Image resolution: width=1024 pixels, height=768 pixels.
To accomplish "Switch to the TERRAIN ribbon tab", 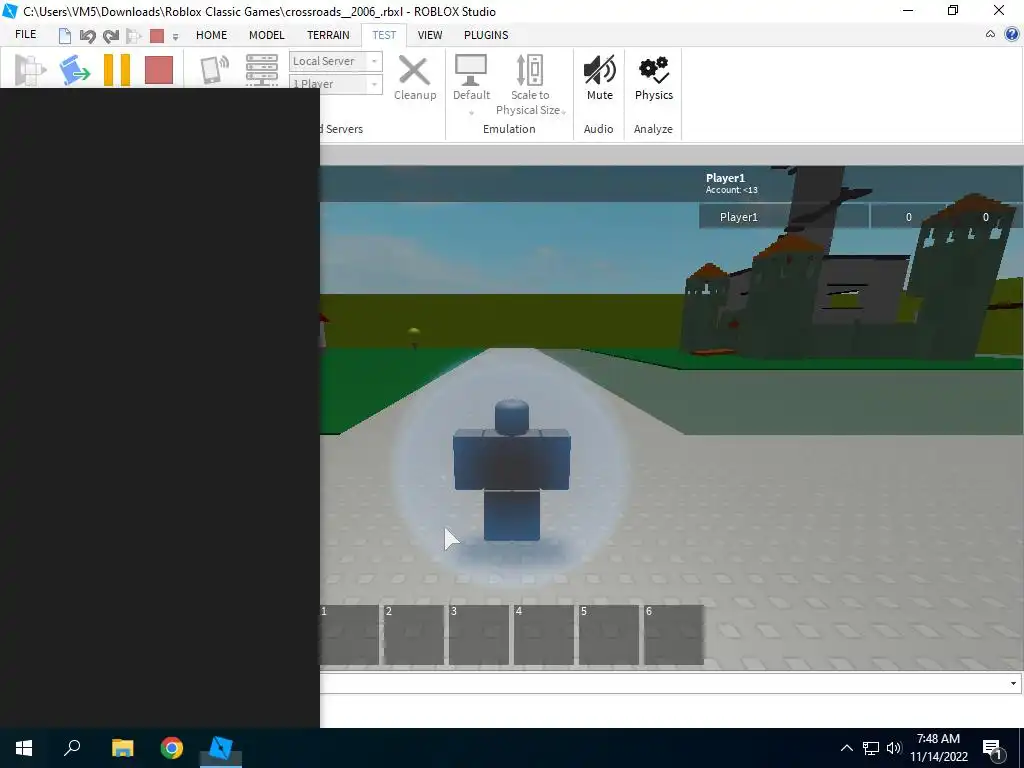I will click(328, 35).
